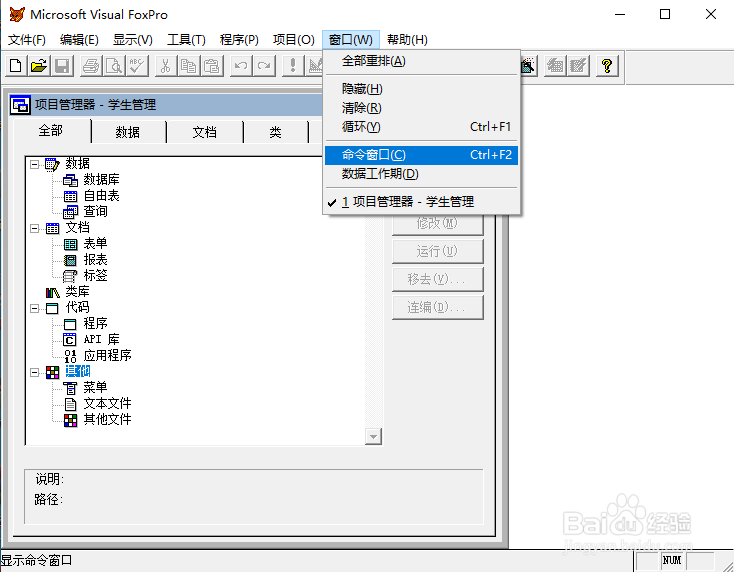Collapse the 数据 tree node
The height and width of the screenshot is (572, 734).
pyautogui.click(x=35, y=164)
